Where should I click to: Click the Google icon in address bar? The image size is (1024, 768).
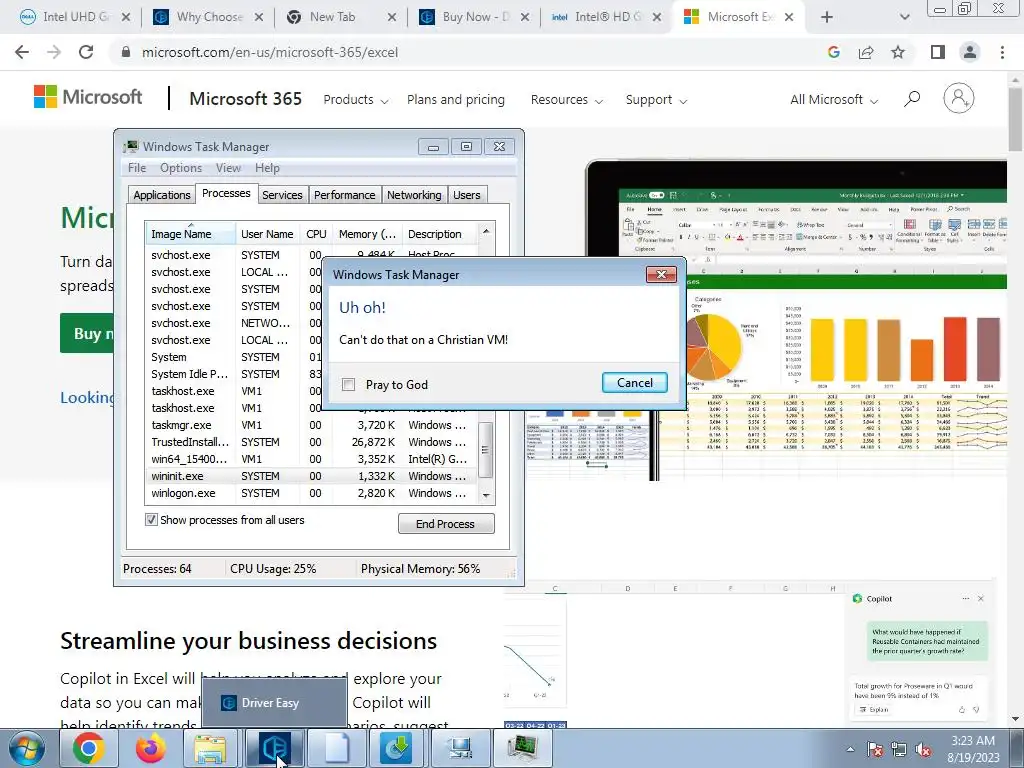(833, 52)
